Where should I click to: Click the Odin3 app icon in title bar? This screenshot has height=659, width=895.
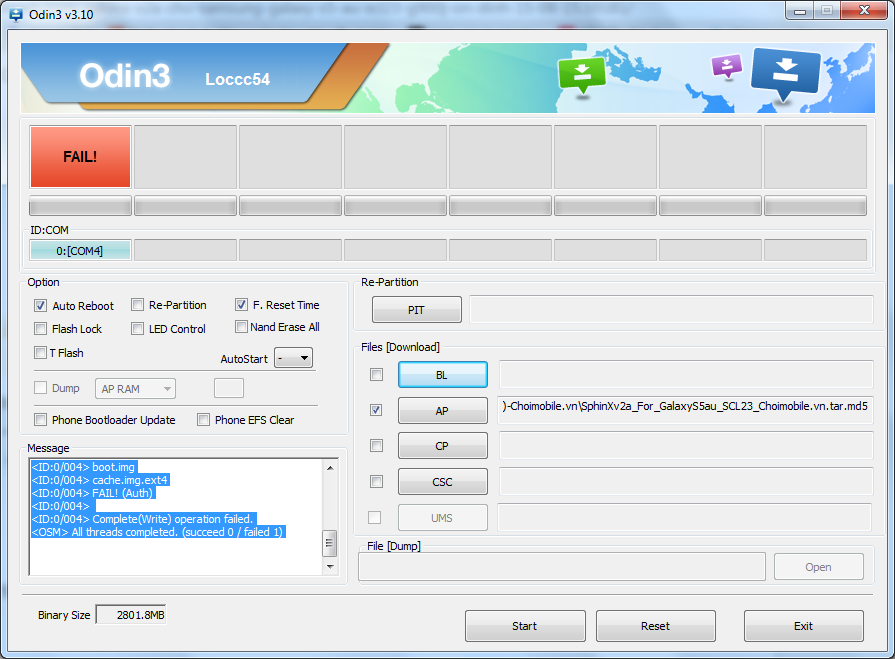(16, 15)
